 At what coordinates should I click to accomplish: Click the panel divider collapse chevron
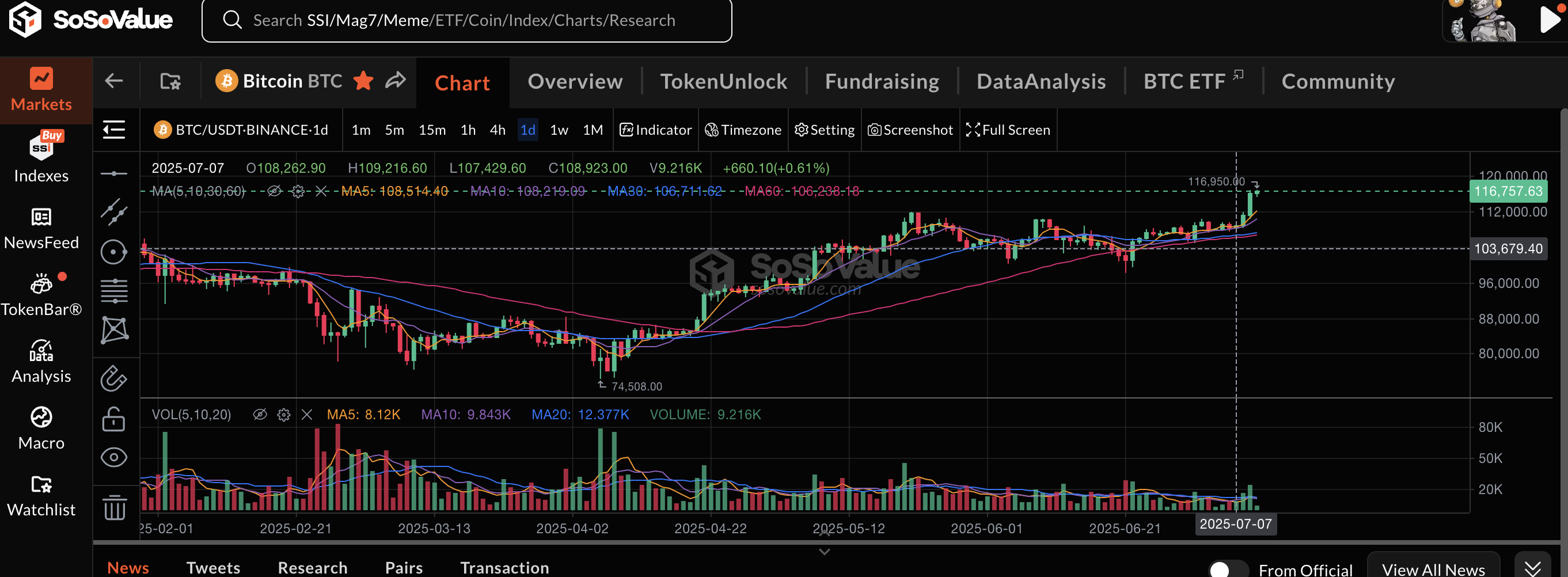click(824, 552)
